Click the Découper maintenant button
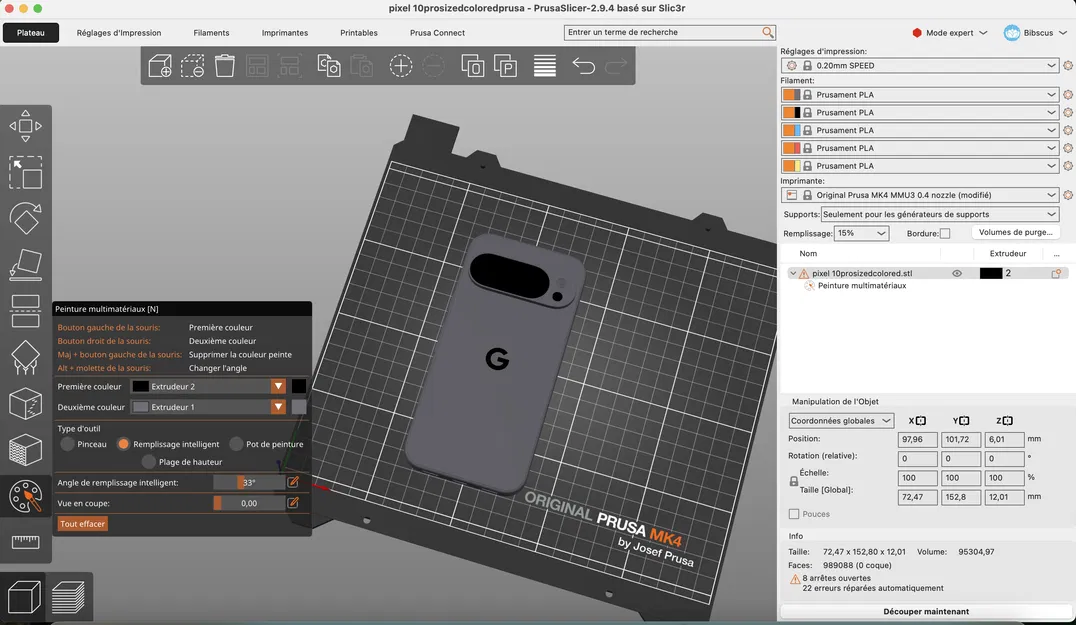This screenshot has height=625, width=1076. [925, 611]
